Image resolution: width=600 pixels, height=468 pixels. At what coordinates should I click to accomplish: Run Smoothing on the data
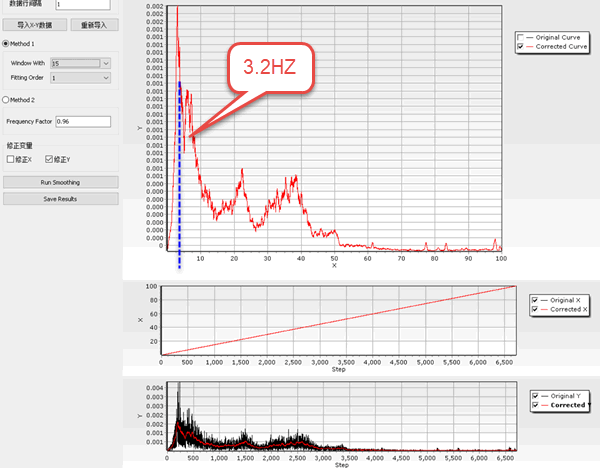click(60, 183)
